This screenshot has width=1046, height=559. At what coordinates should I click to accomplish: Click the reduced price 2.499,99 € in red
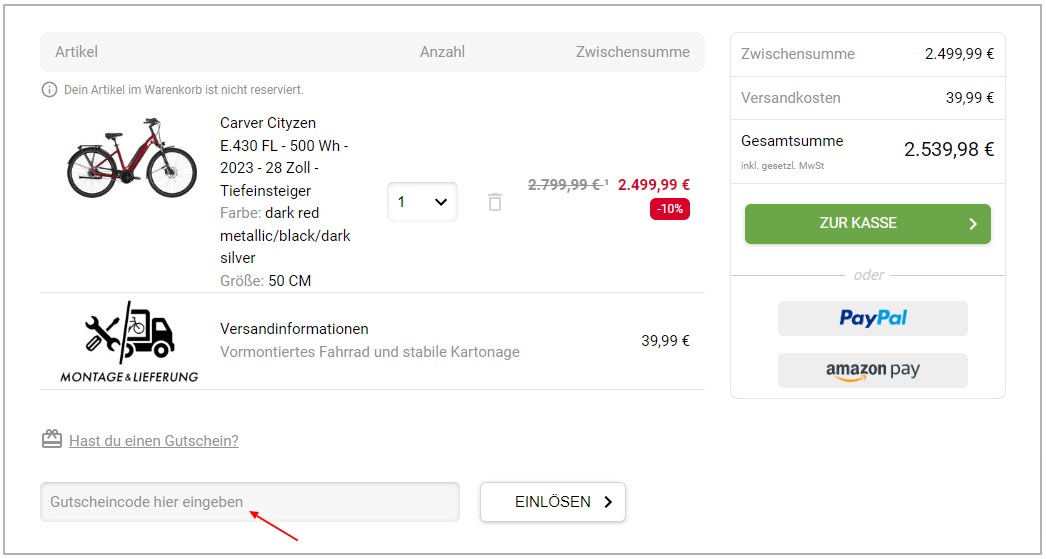click(654, 185)
